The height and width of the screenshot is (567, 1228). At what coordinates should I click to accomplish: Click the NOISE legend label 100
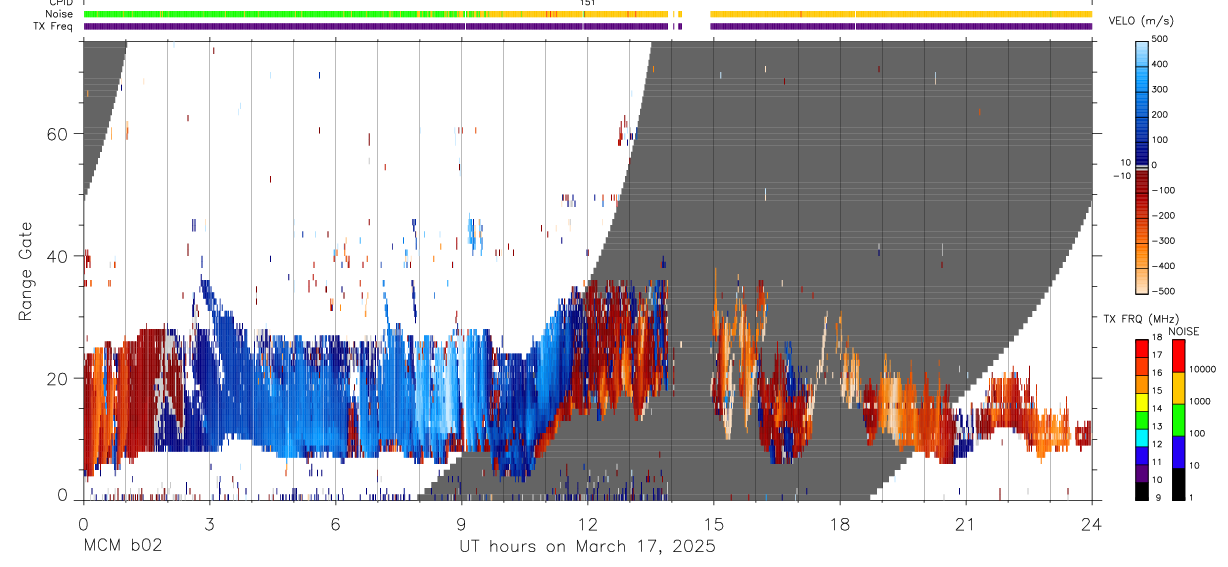[x=1197, y=434]
